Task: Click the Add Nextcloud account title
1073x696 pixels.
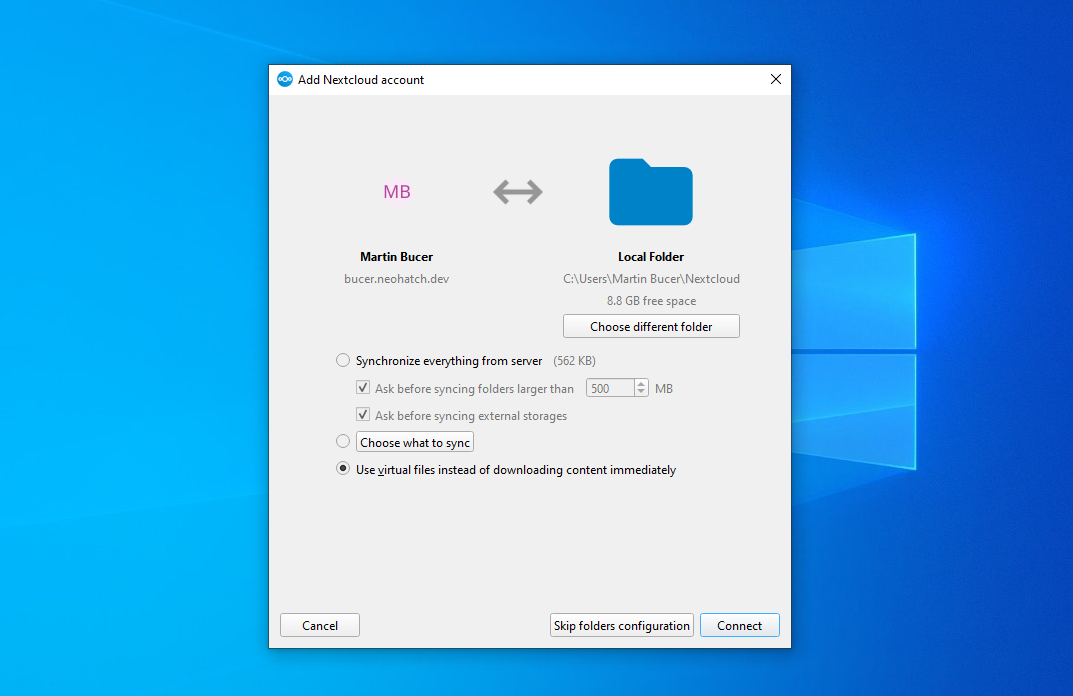Action: click(361, 79)
